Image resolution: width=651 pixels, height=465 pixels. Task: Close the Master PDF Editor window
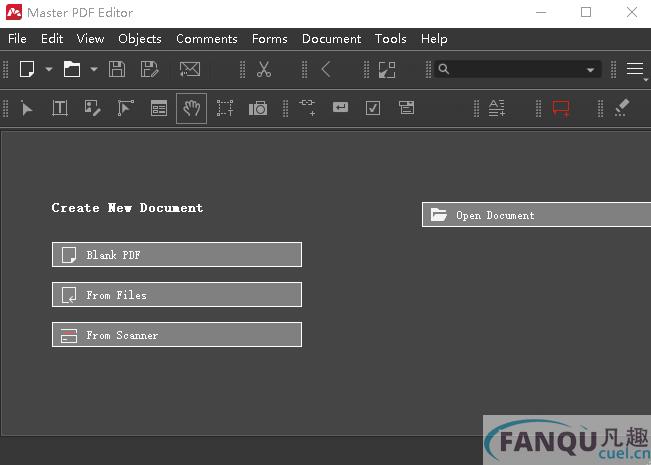[632, 12]
